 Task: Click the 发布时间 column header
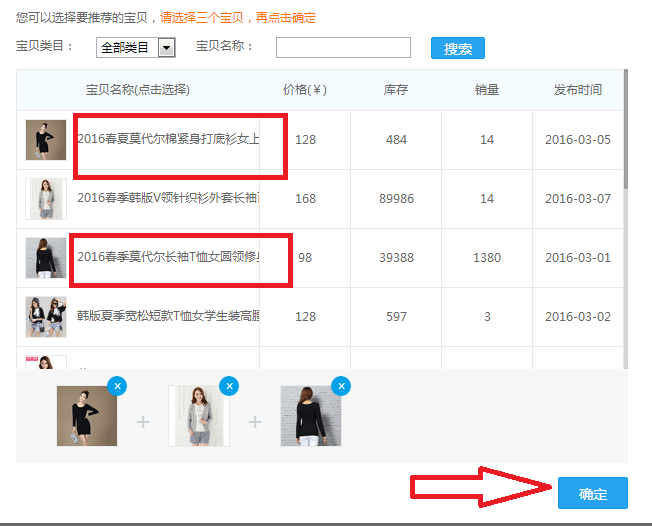pos(578,90)
